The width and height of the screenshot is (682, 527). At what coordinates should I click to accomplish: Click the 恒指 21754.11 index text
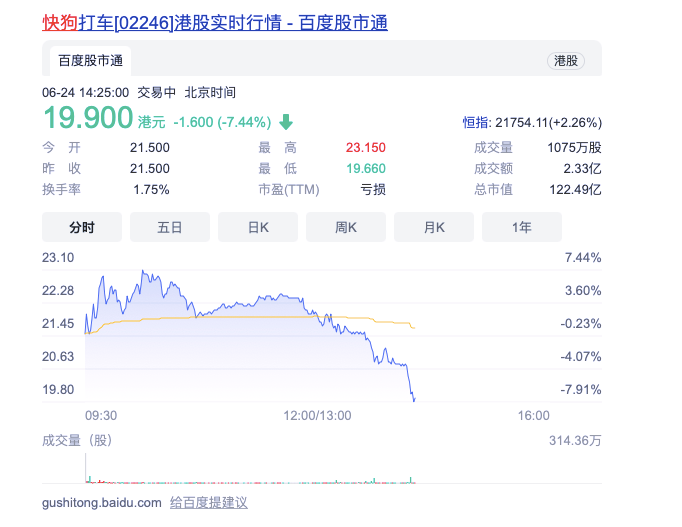[532, 123]
